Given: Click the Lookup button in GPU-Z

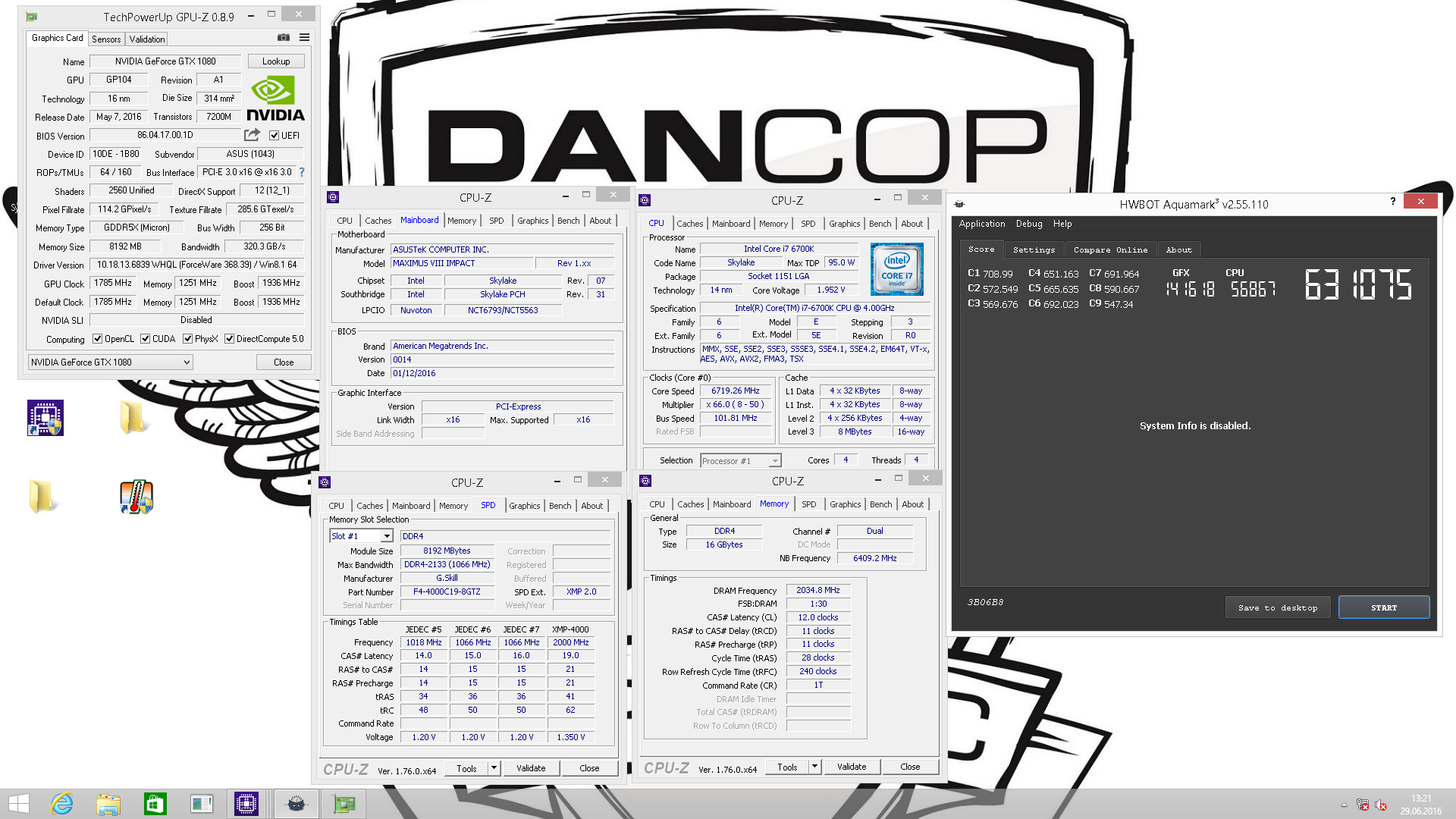Looking at the screenshot, I should pyautogui.click(x=275, y=61).
